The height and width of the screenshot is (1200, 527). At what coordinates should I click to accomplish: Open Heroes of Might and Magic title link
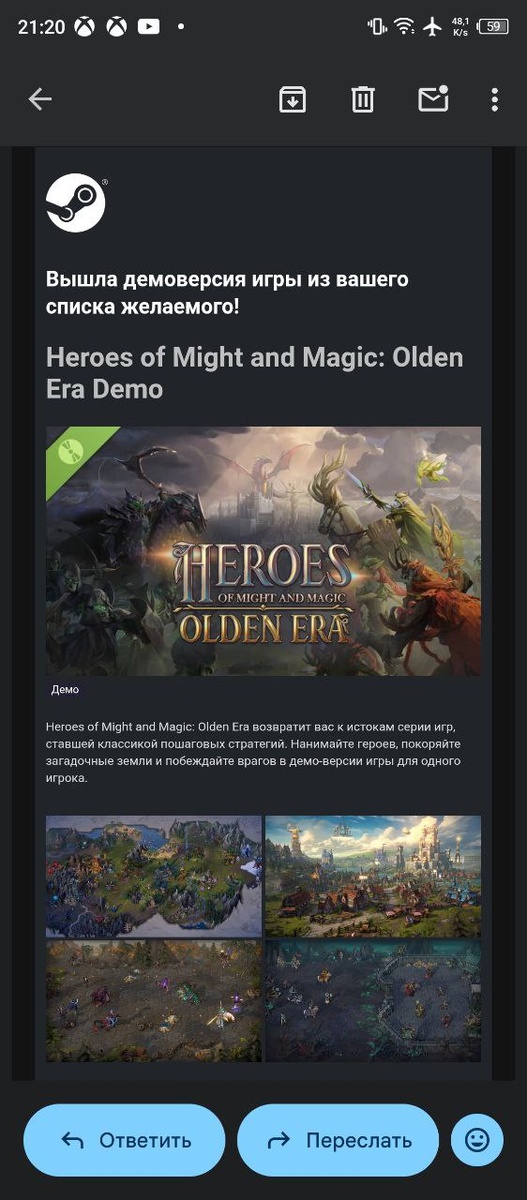pos(255,372)
